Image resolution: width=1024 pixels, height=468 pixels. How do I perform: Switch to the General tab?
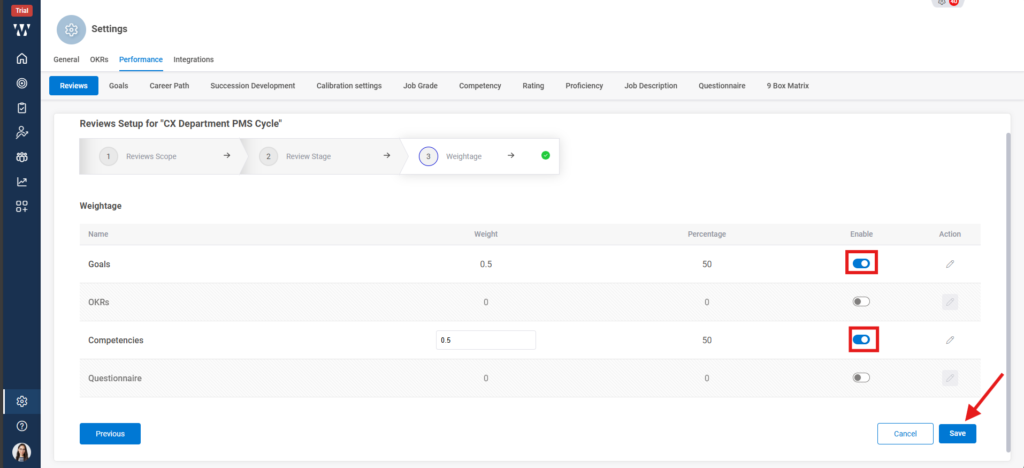click(66, 59)
